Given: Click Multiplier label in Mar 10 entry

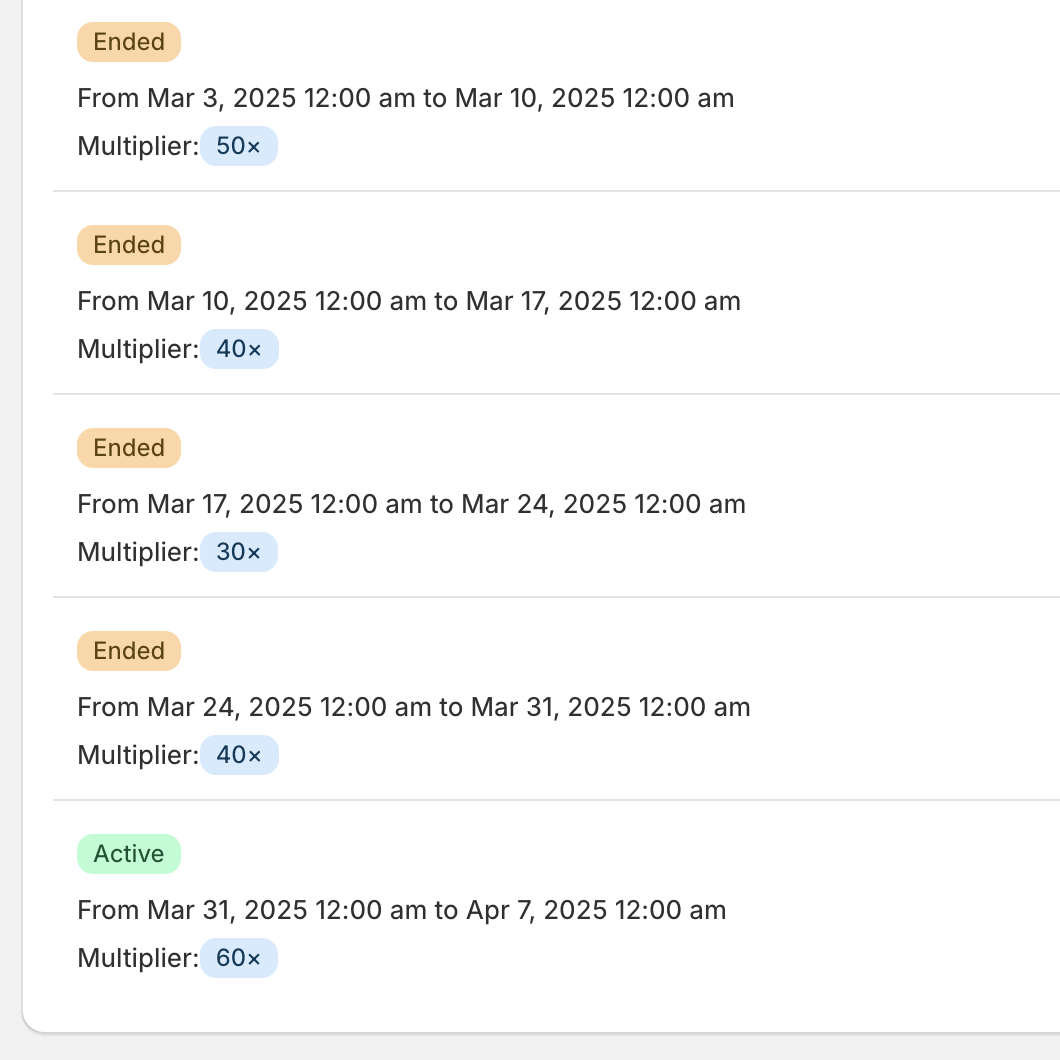Looking at the screenshot, I should 138,350.
